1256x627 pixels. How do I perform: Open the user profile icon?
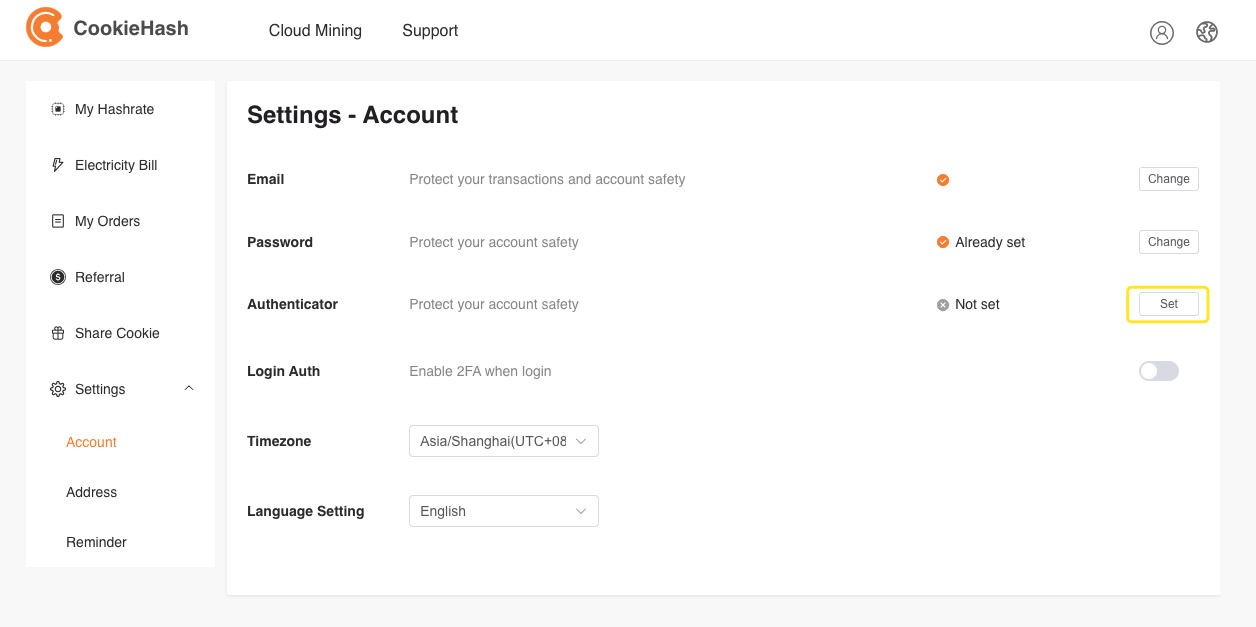(1162, 32)
